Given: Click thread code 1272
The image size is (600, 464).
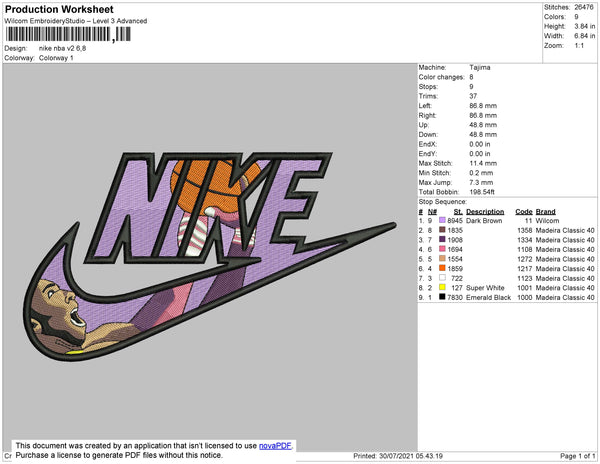Looking at the screenshot, I should [x=525, y=259].
